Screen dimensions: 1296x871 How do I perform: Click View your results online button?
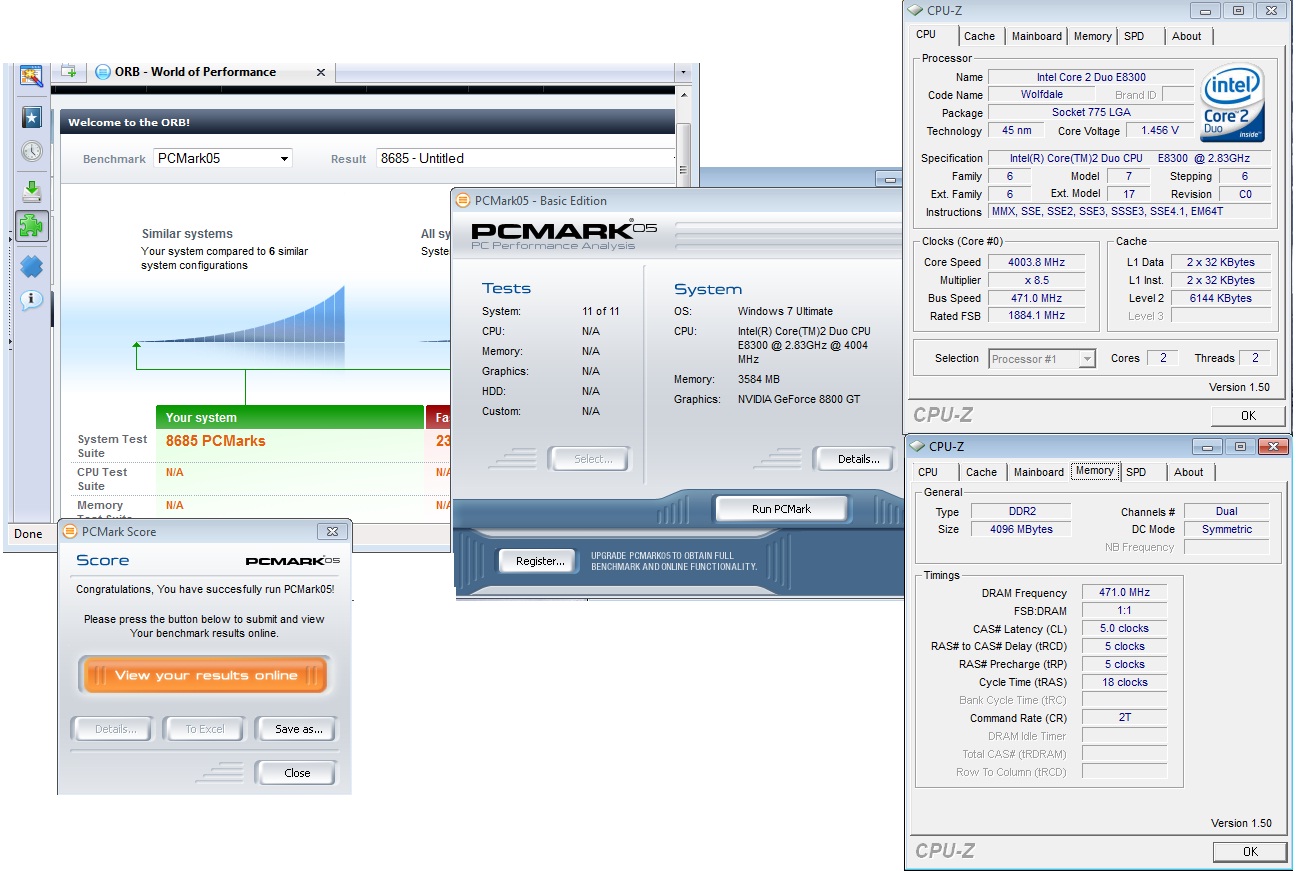point(204,675)
